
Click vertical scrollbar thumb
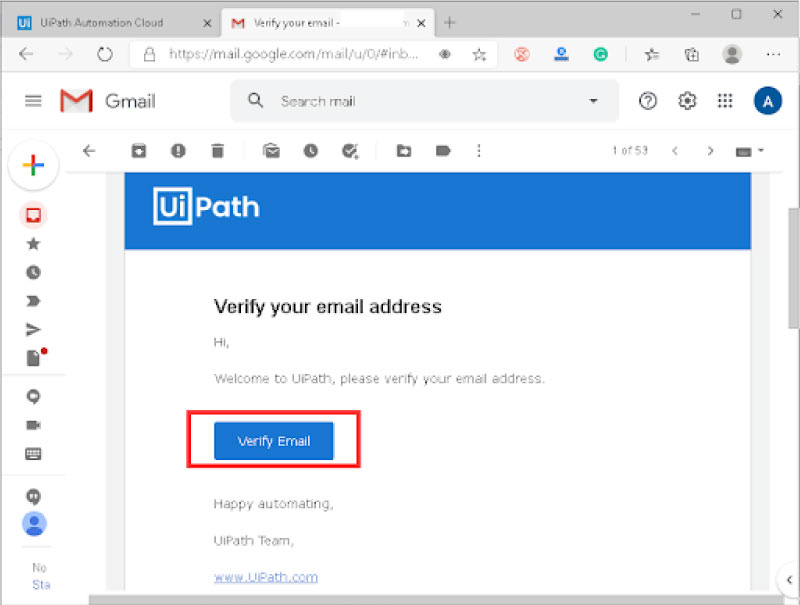tap(794, 268)
